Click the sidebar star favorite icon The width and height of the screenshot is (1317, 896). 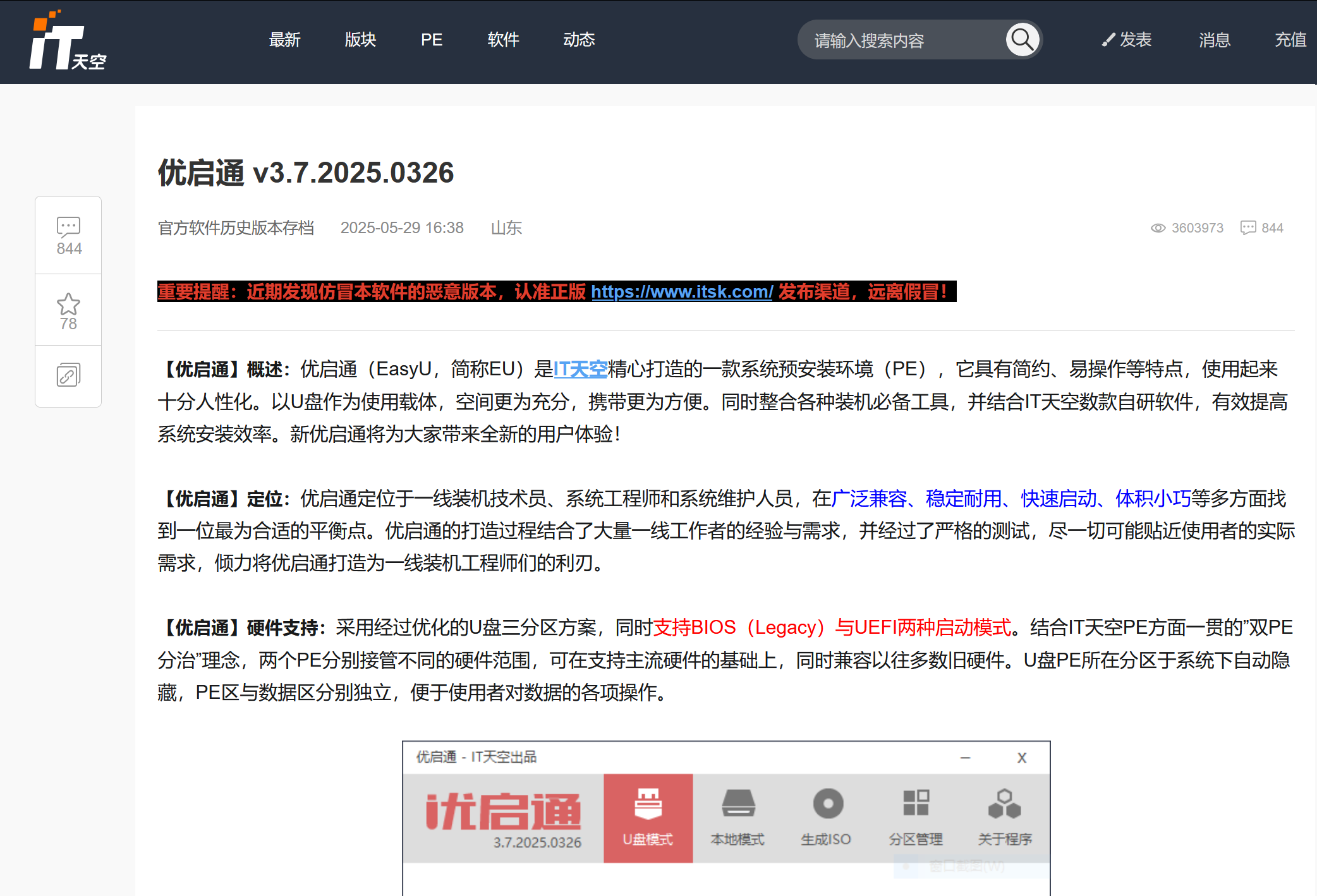click(x=68, y=304)
